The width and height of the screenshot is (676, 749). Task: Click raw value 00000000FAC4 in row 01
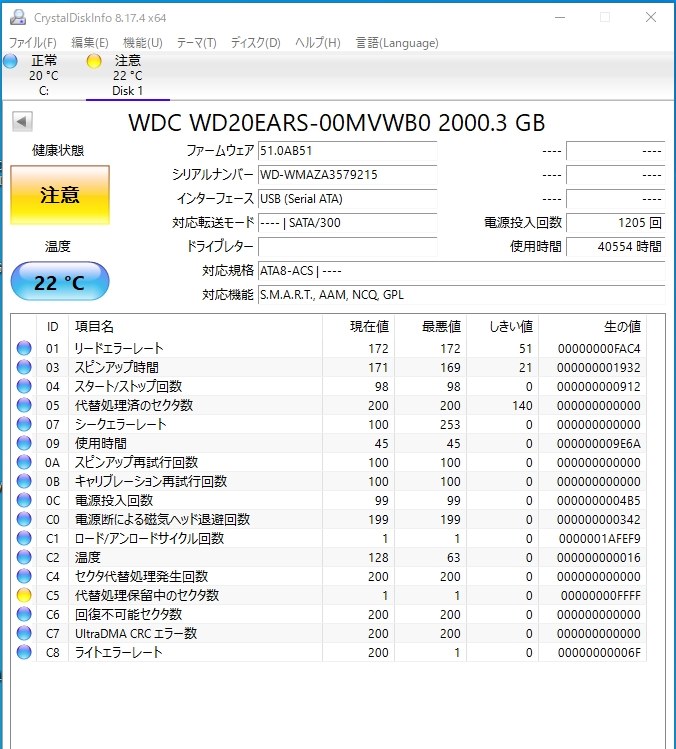click(599, 349)
